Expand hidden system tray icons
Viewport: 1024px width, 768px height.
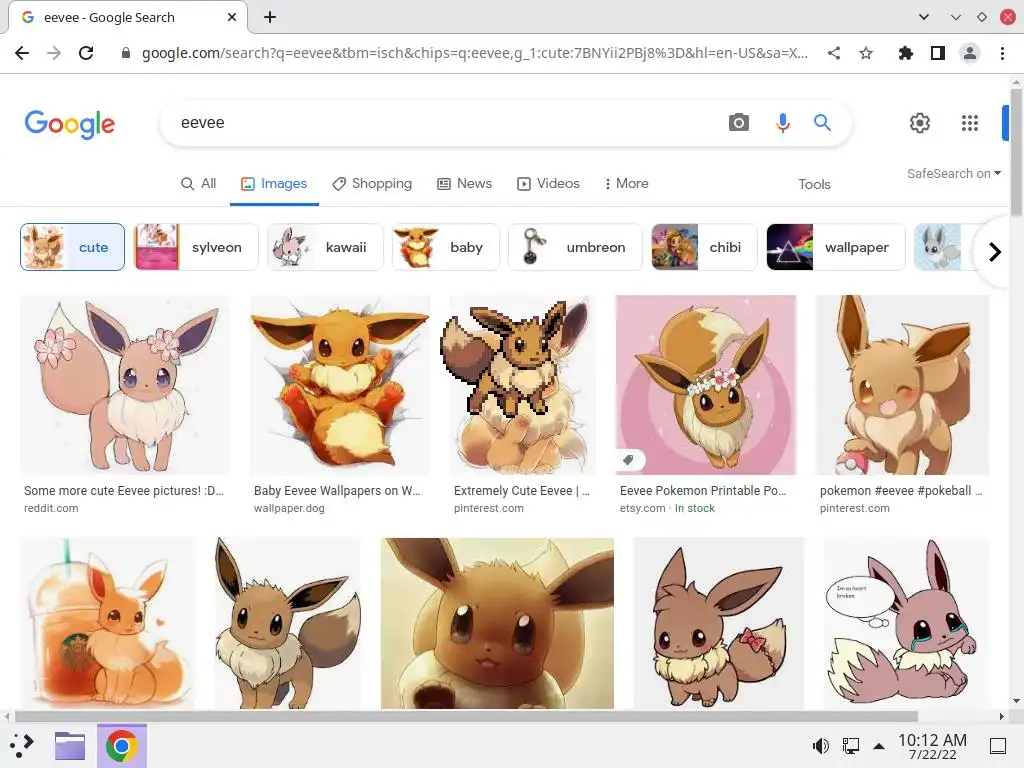pyautogui.click(x=879, y=746)
